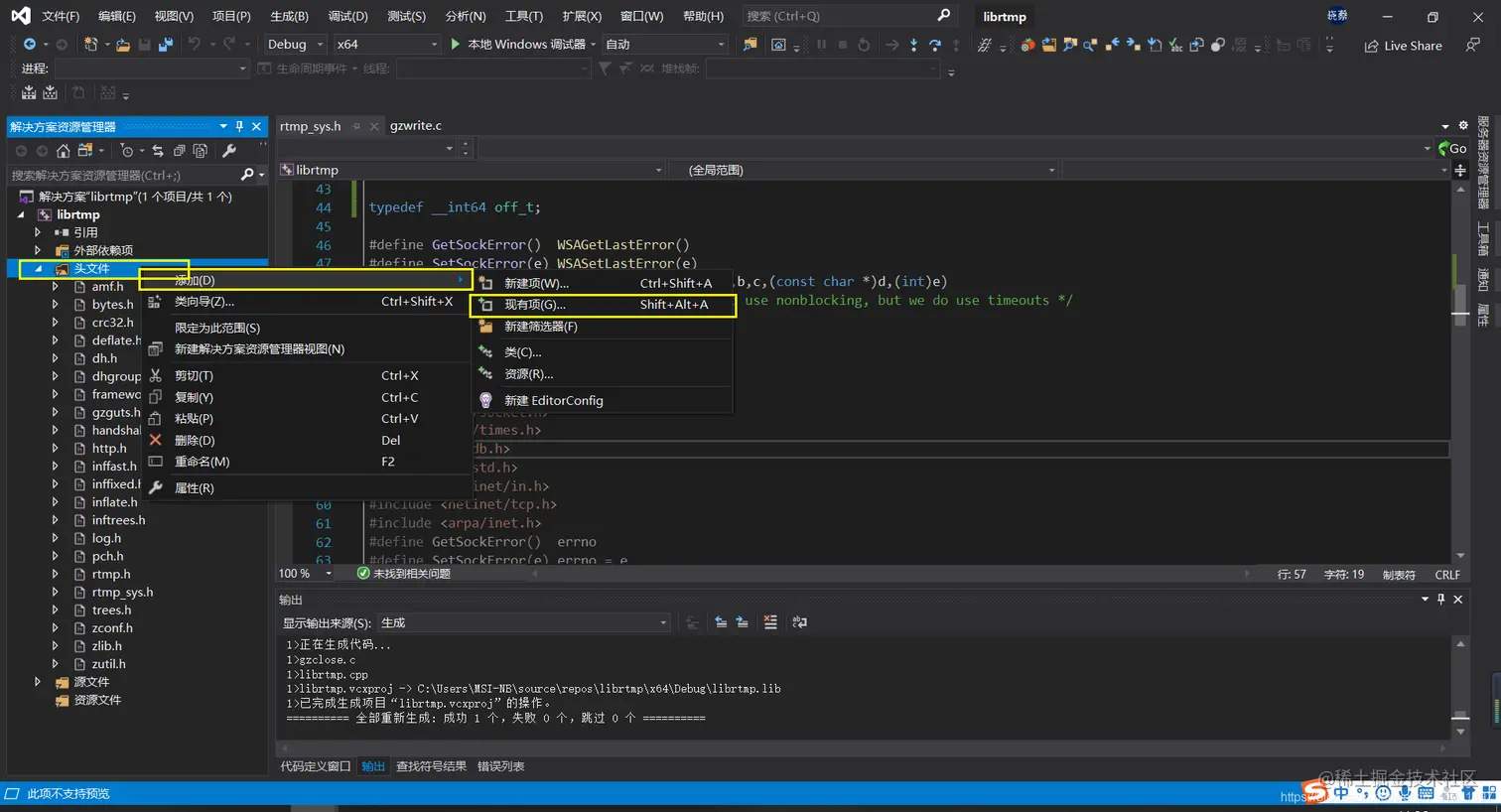1501x812 pixels.
Task: Select 现有项(G)... from the submenu
Action: 535,305
